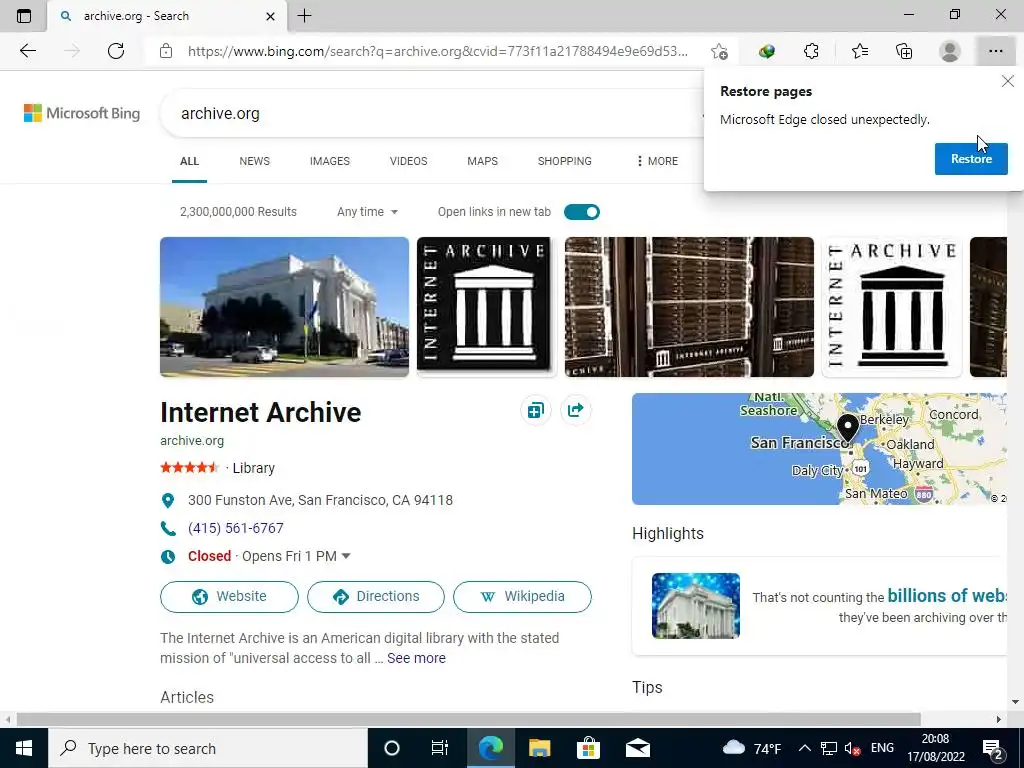Open the Internet Archive building photo

click(284, 307)
